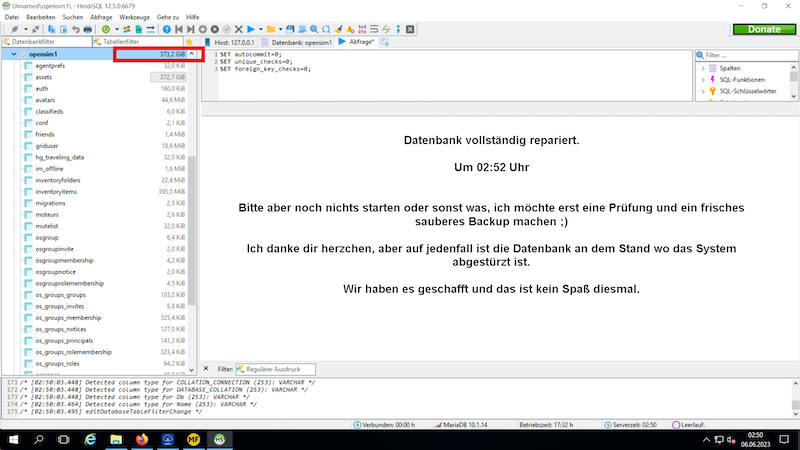This screenshot has height=450, width=800.
Task: Expand the Spalten helper node
Action: (701, 66)
